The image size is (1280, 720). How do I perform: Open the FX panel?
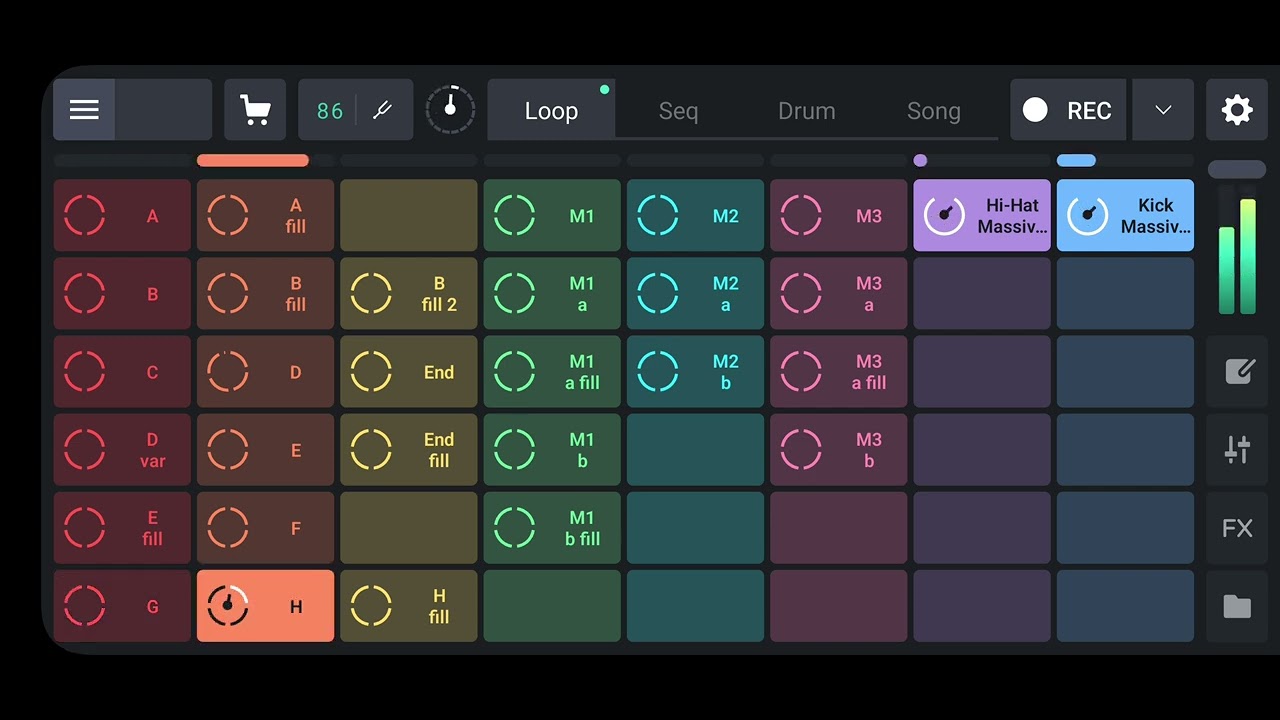(x=1238, y=528)
